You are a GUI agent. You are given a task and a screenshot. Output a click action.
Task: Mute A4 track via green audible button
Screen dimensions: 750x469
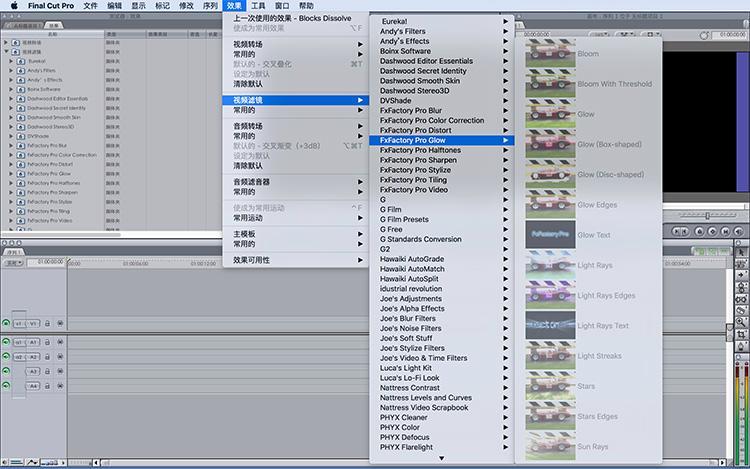pos(6,386)
